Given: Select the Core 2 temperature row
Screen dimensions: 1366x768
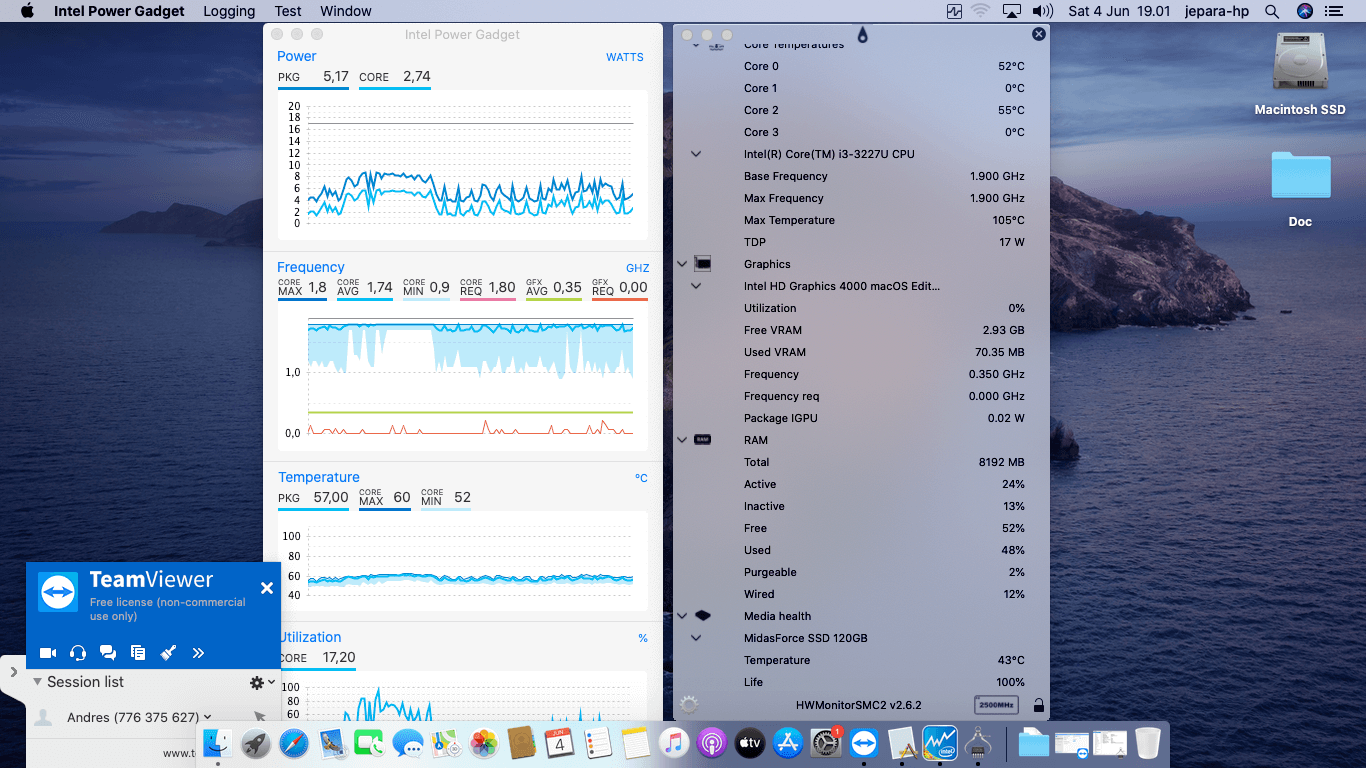Looking at the screenshot, I should (x=861, y=110).
